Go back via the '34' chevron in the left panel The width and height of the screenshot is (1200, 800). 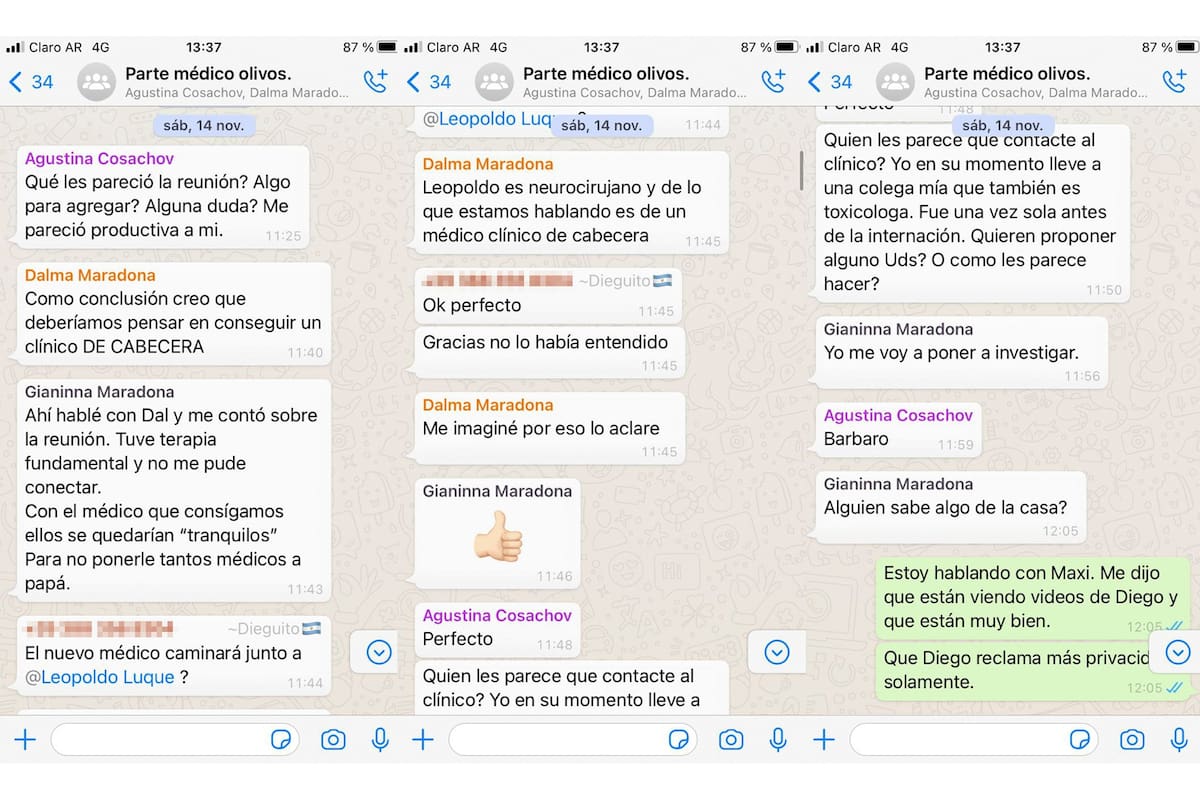(x=30, y=81)
